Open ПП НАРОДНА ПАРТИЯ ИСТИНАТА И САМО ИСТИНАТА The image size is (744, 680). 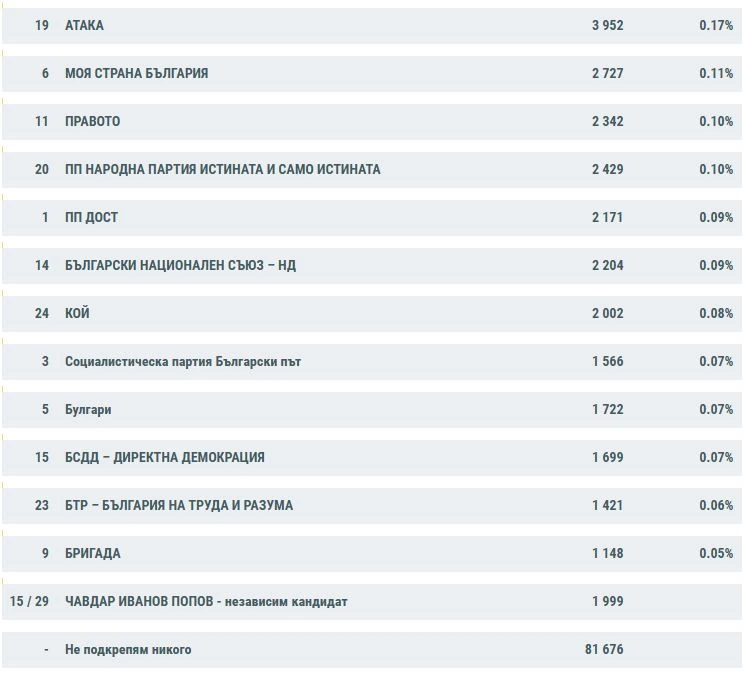pyautogui.click(x=372, y=169)
